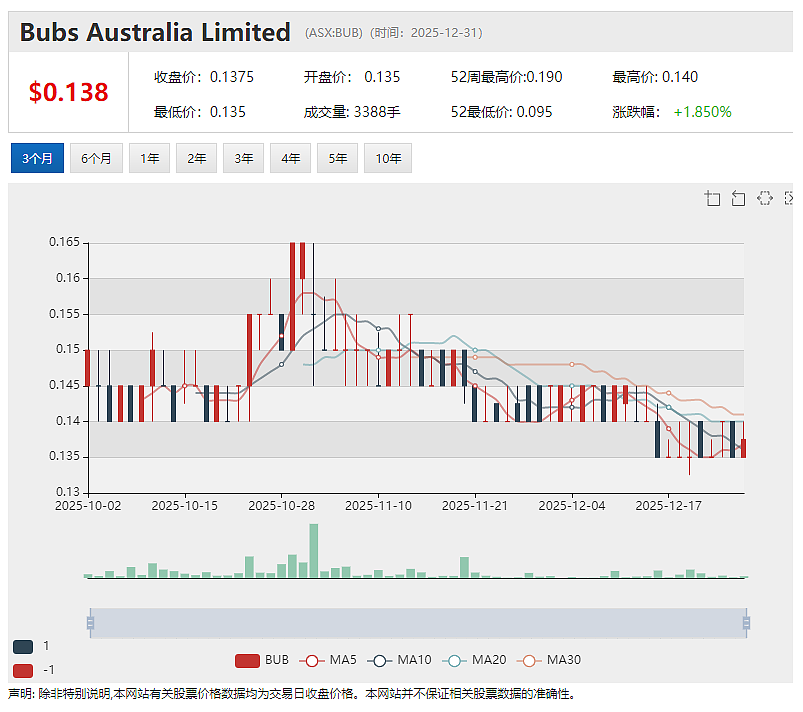Hide the MA20 moving average line
The image size is (803, 712).
pos(454,661)
